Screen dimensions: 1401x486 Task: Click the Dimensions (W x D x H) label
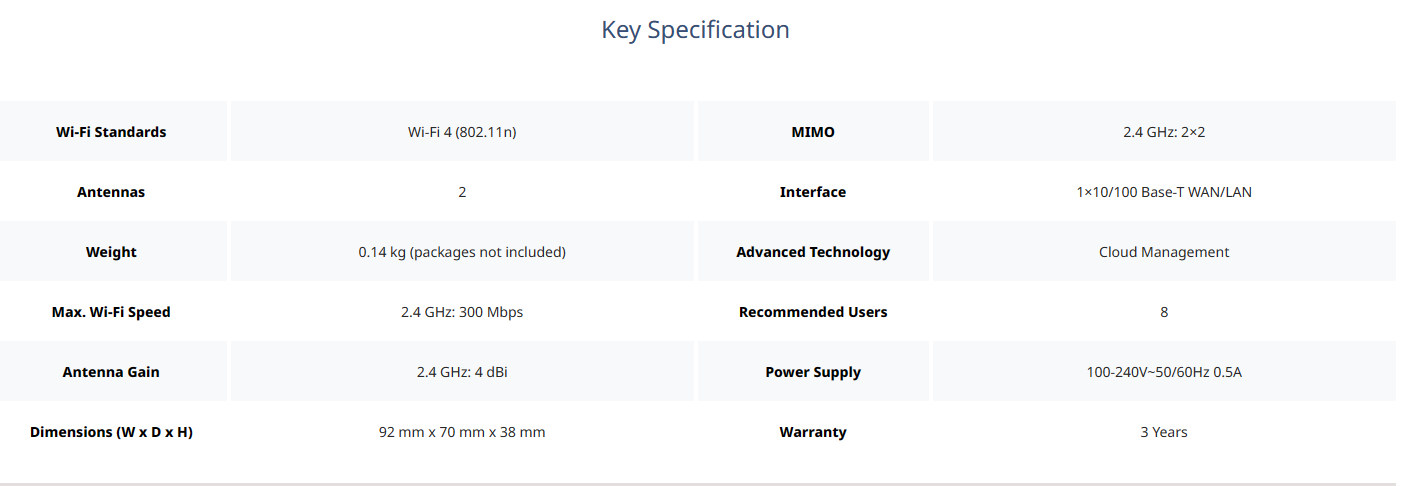(111, 432)
